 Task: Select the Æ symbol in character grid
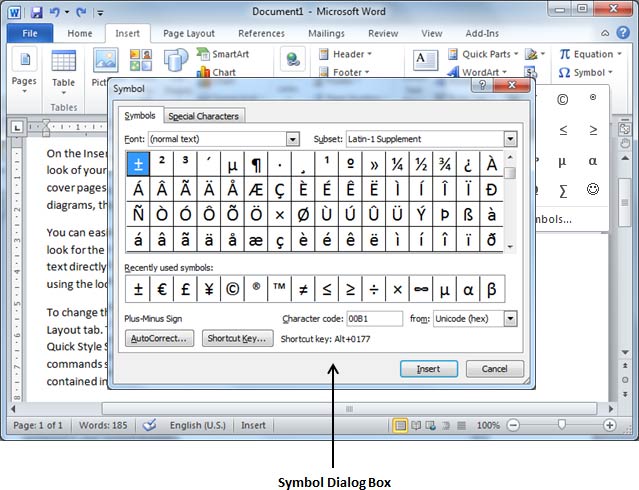click(256, 190)
